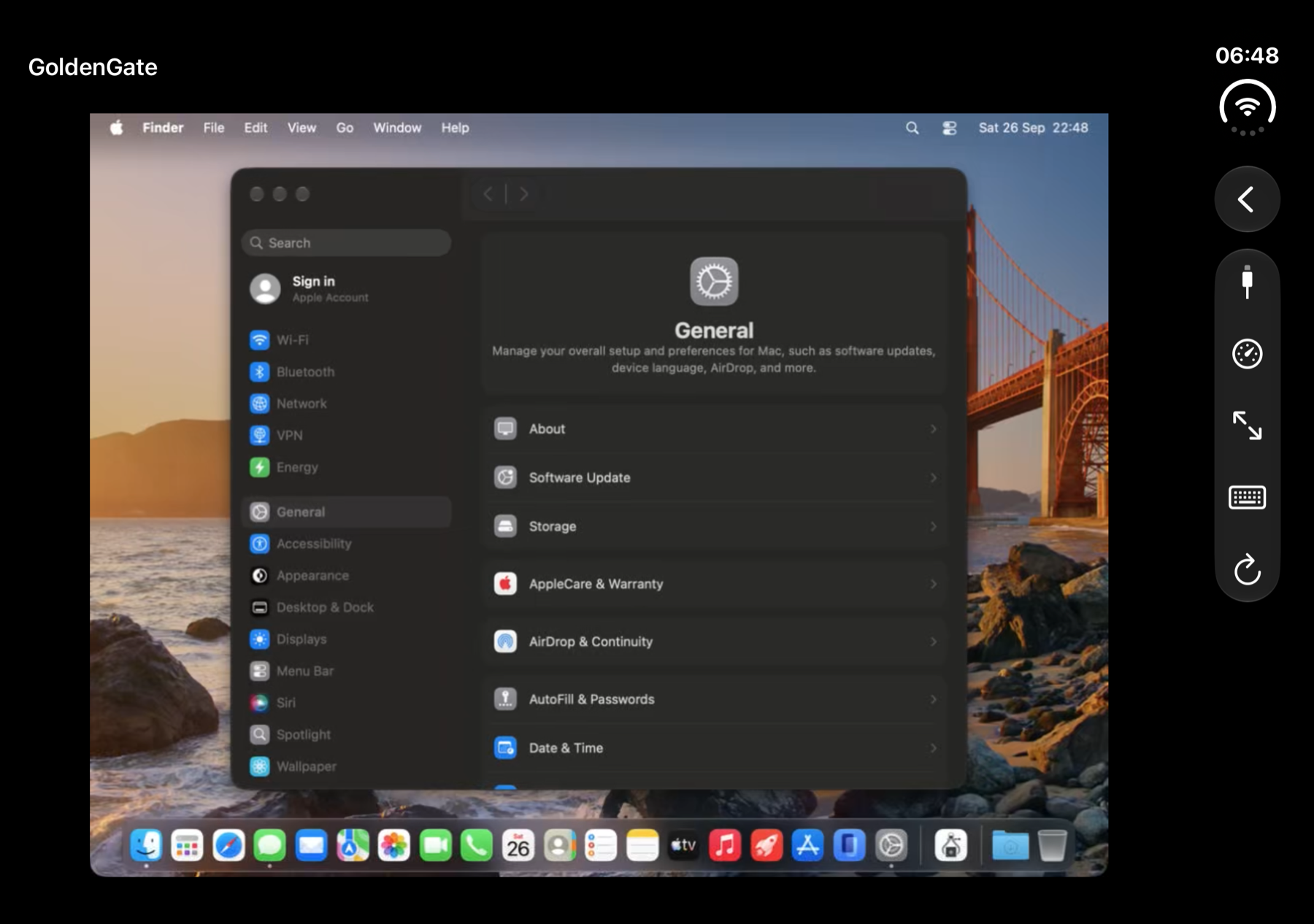Select Energy in the sidebar
Viewport: 1314px width, 924px height.
click(x=346, y=467)
